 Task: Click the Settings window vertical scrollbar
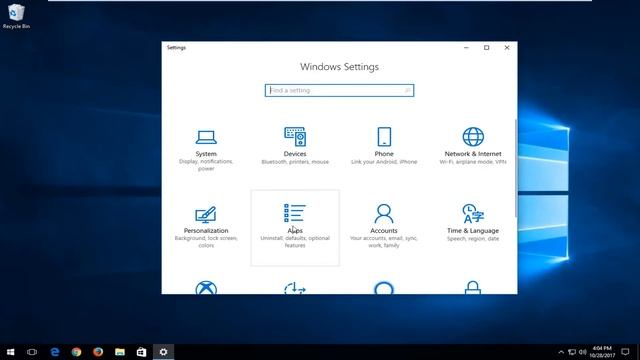click(516, 168)
